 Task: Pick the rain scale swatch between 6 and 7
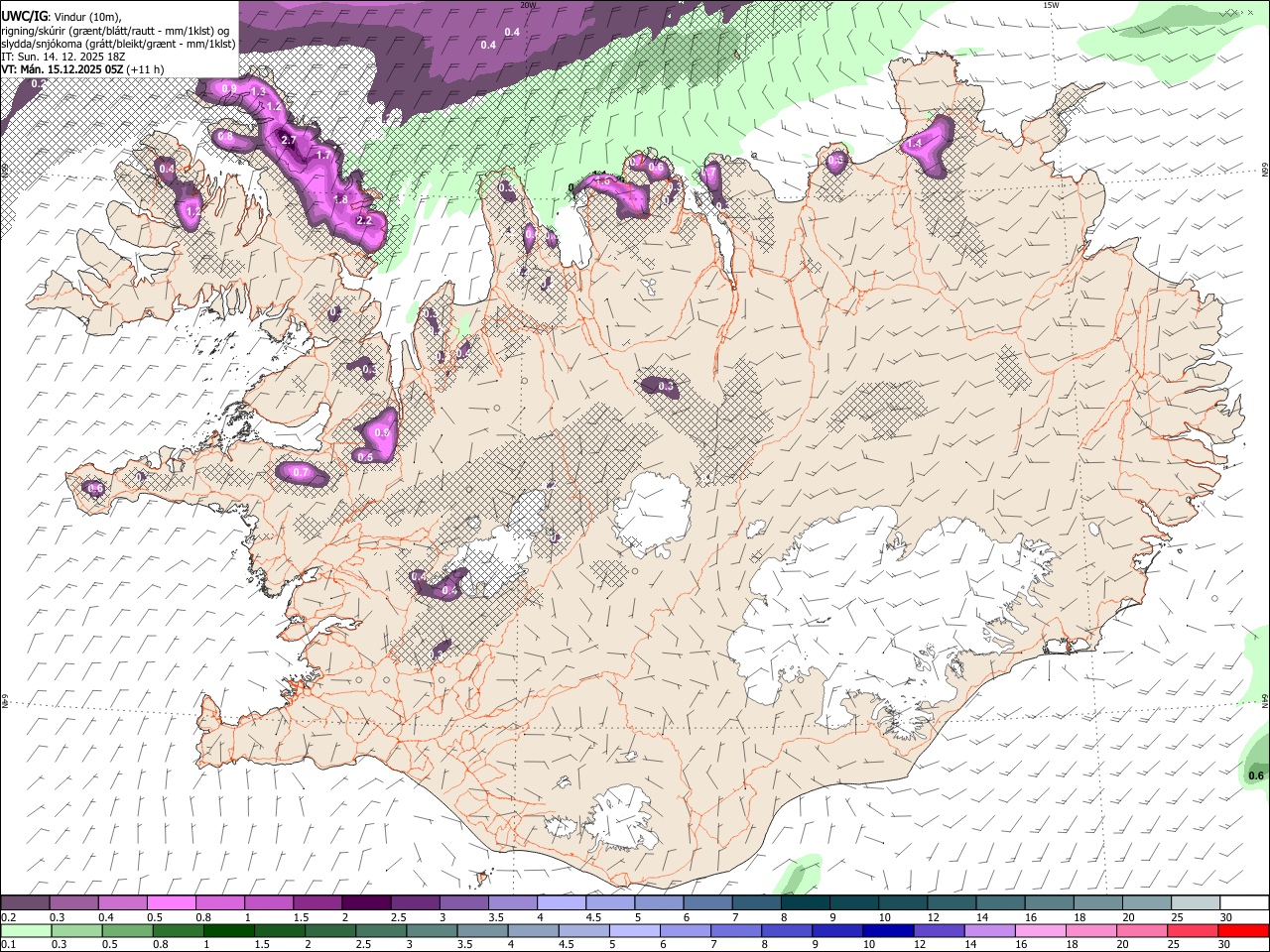(685, 931)
